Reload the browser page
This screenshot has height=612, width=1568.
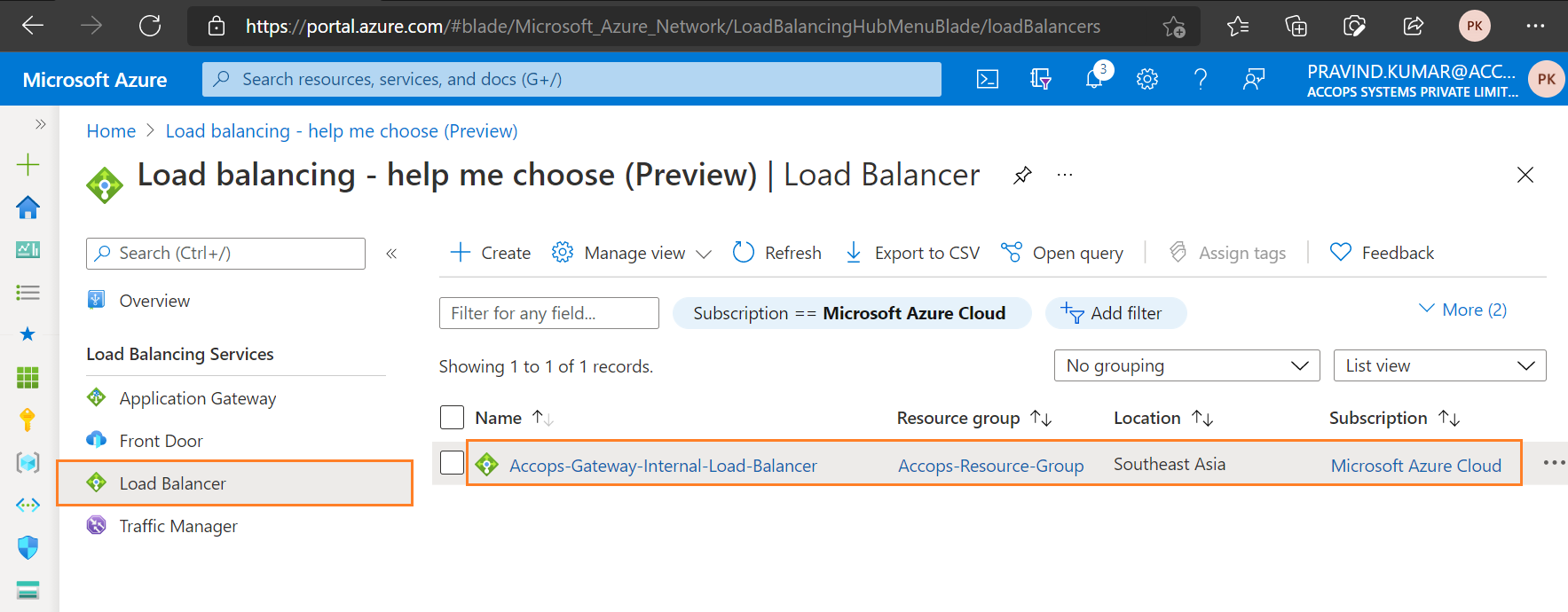click(150, 26)
